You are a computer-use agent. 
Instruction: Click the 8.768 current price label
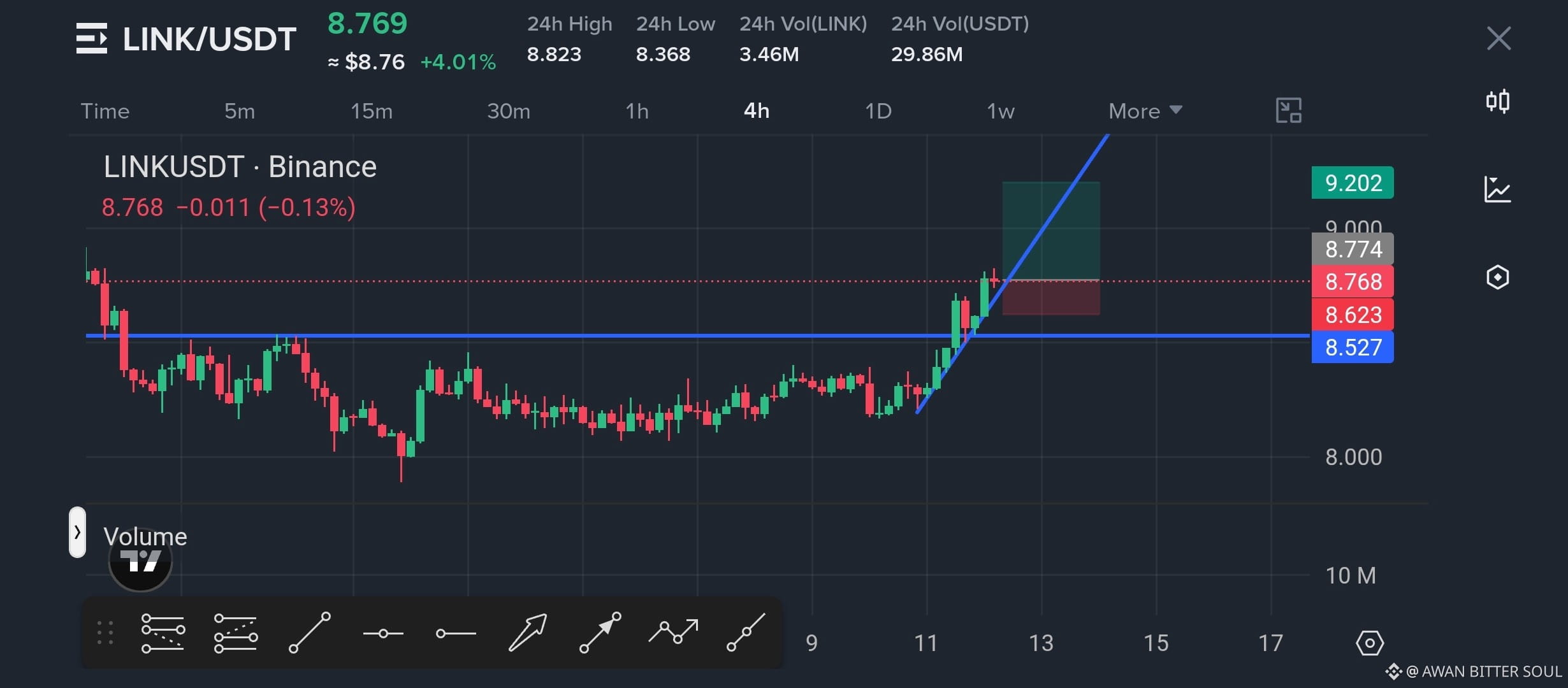click(1353, 282)
